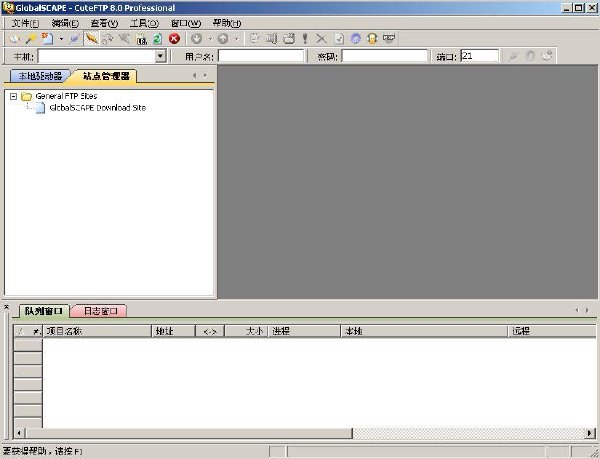Open the 查看(V) menu
This screenshot has width=600, height=459.
pos(104,23)
